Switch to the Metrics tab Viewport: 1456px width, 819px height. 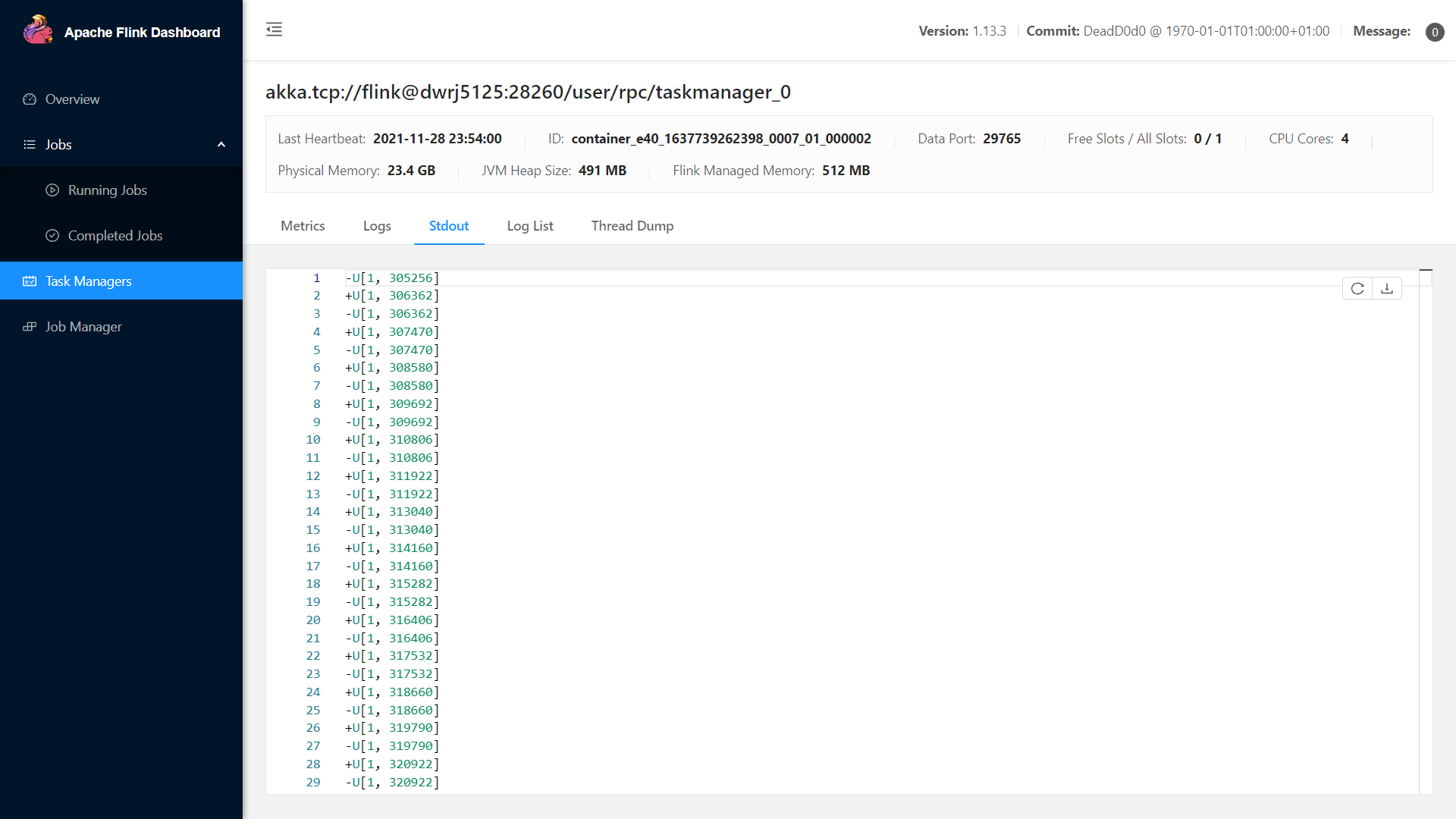coord(303,226)
